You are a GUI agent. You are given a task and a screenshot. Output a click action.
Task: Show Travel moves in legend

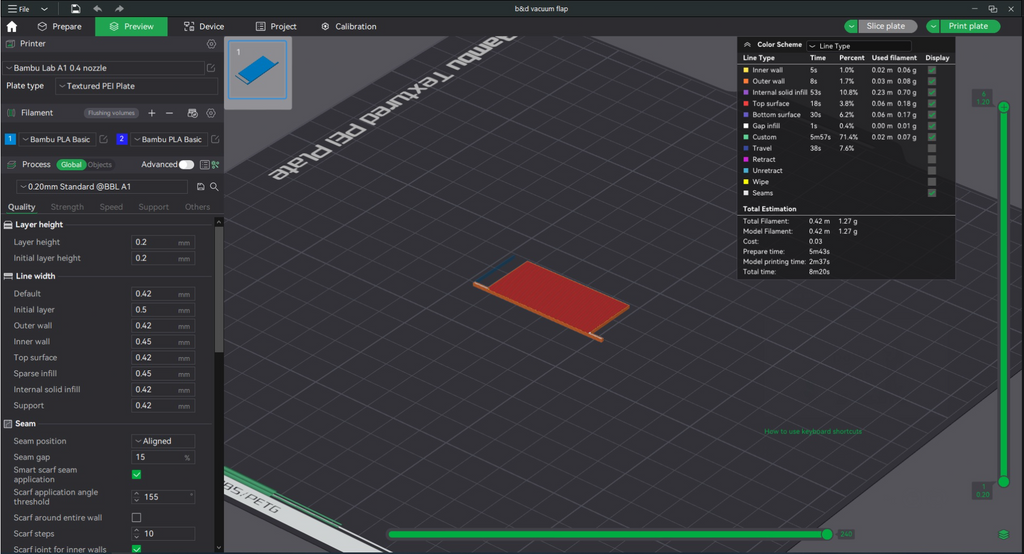point(932,148)
